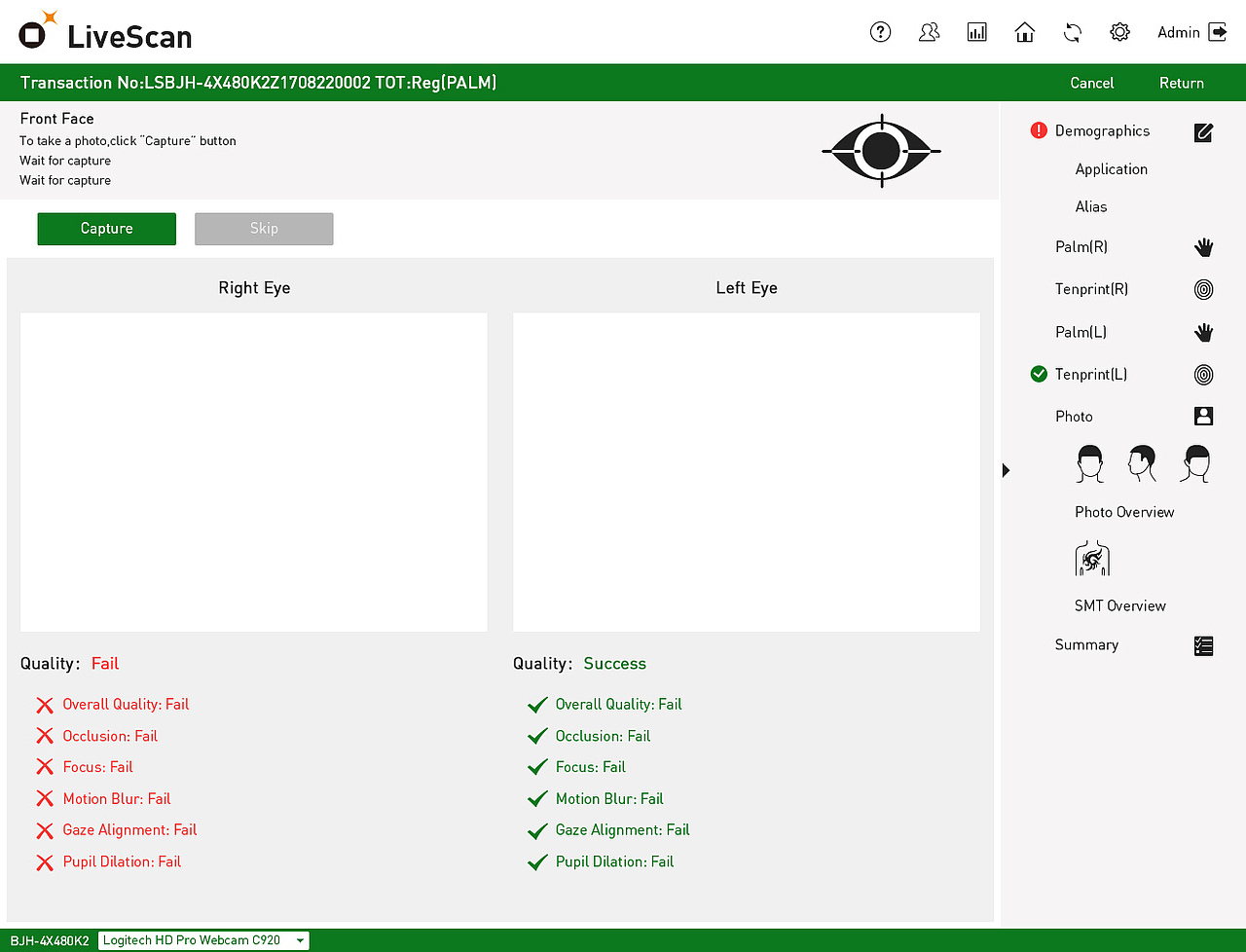Click the user management icon
Screen dimensions: 1246x952
click(929, 31)
